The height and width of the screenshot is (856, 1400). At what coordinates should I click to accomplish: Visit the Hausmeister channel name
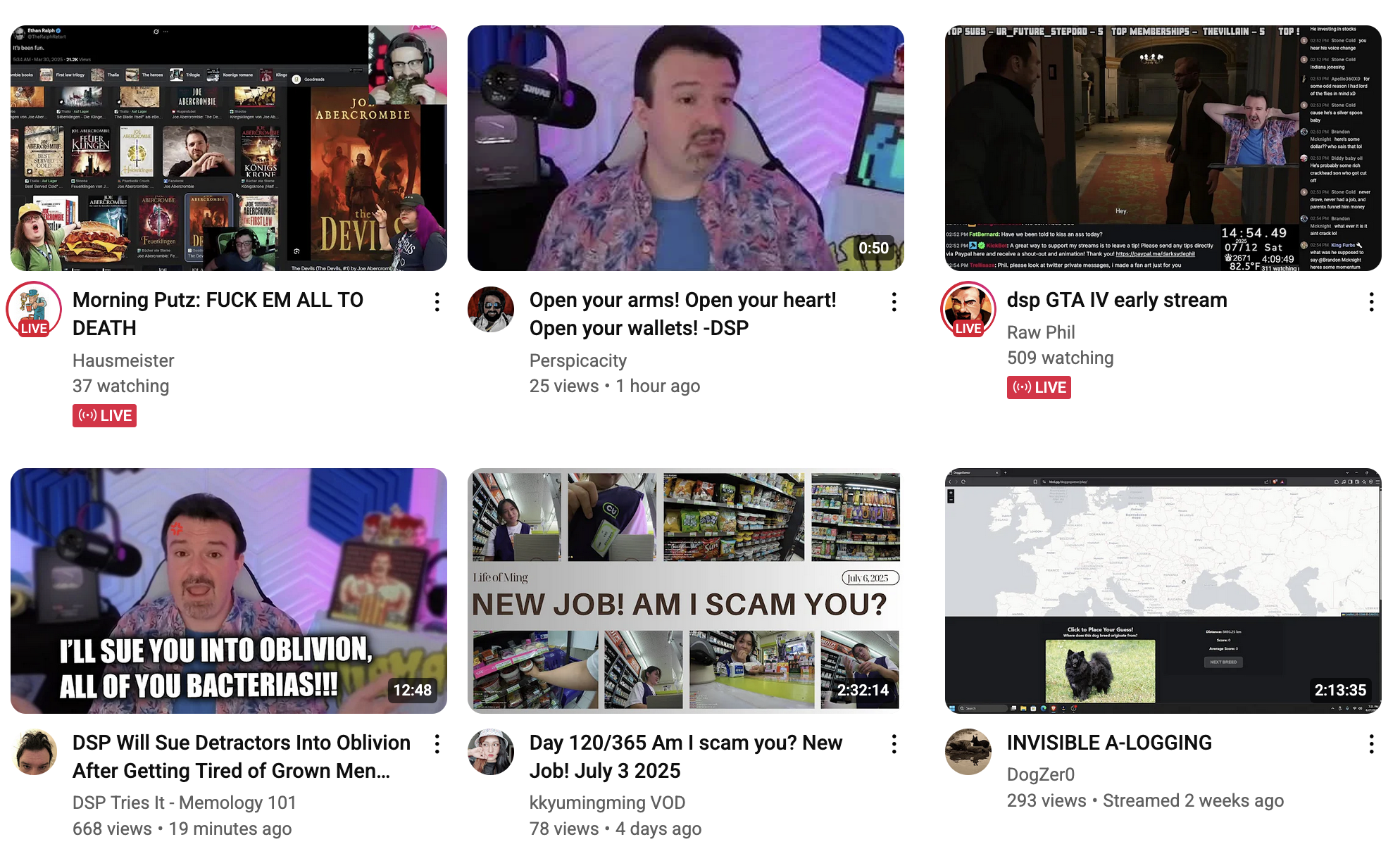[x=123, y=360]
